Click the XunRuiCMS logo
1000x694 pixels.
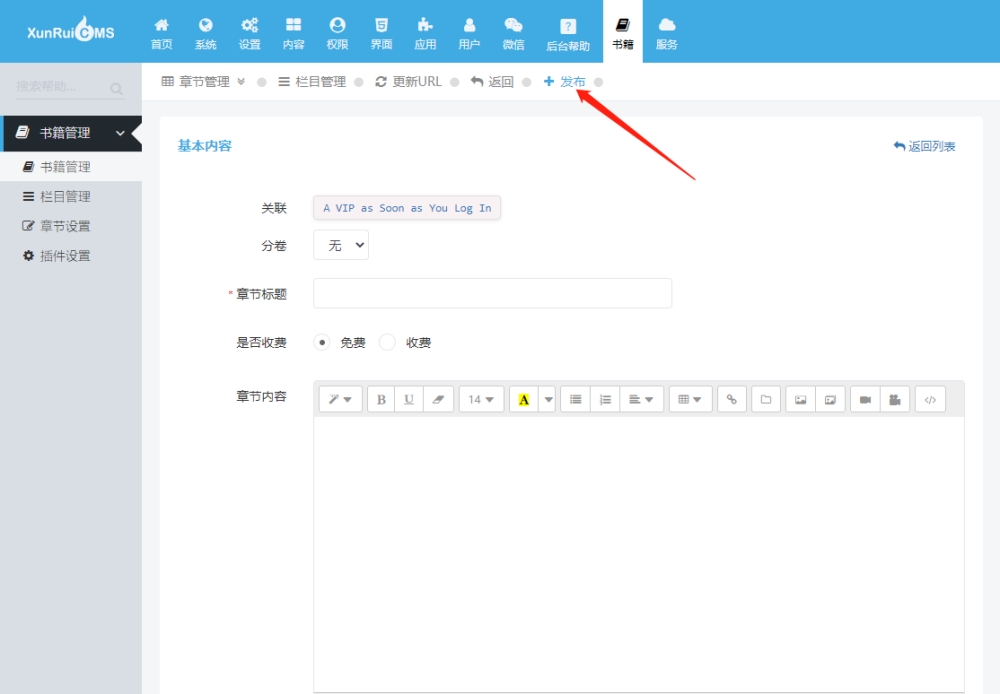click(71, 30)
